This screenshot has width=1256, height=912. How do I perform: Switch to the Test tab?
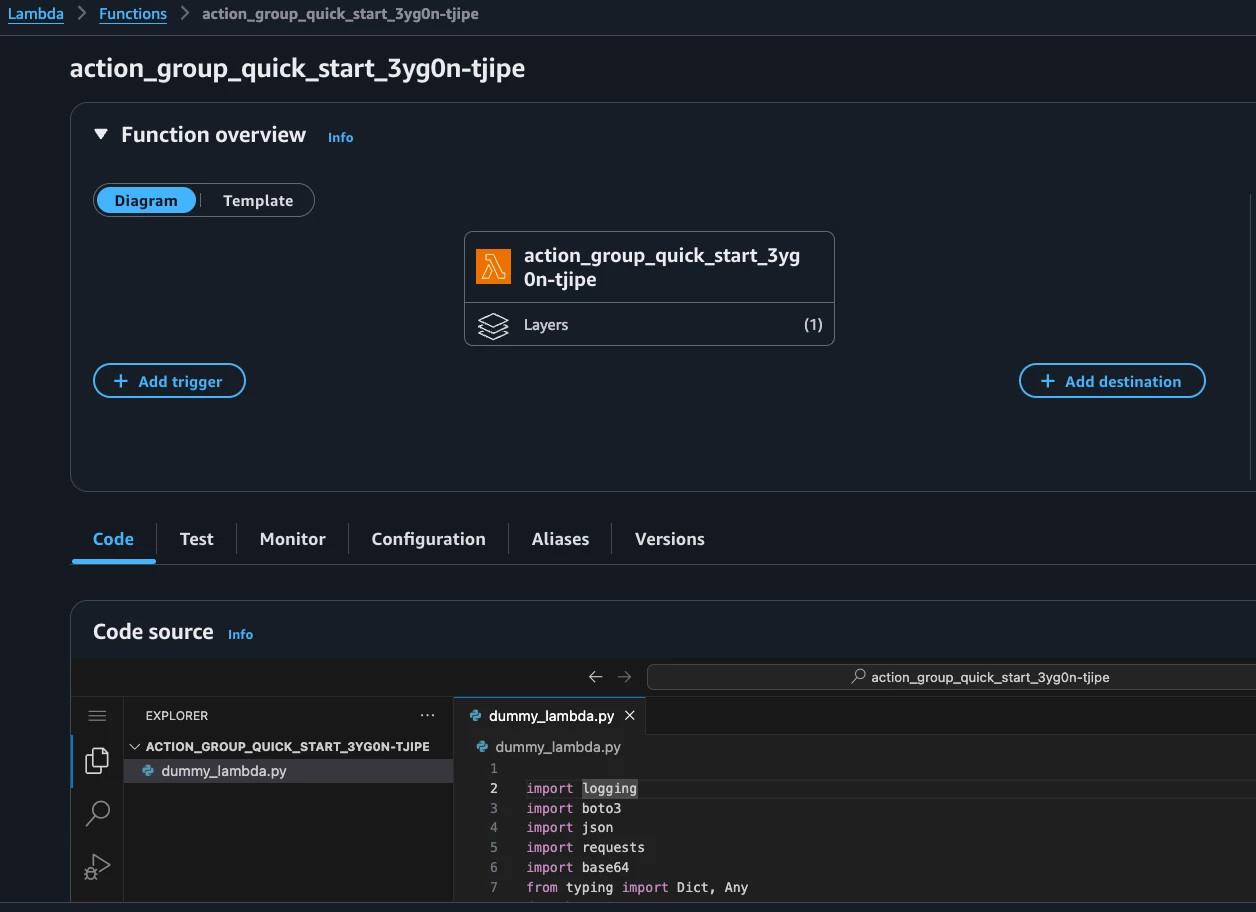[197, 539]
